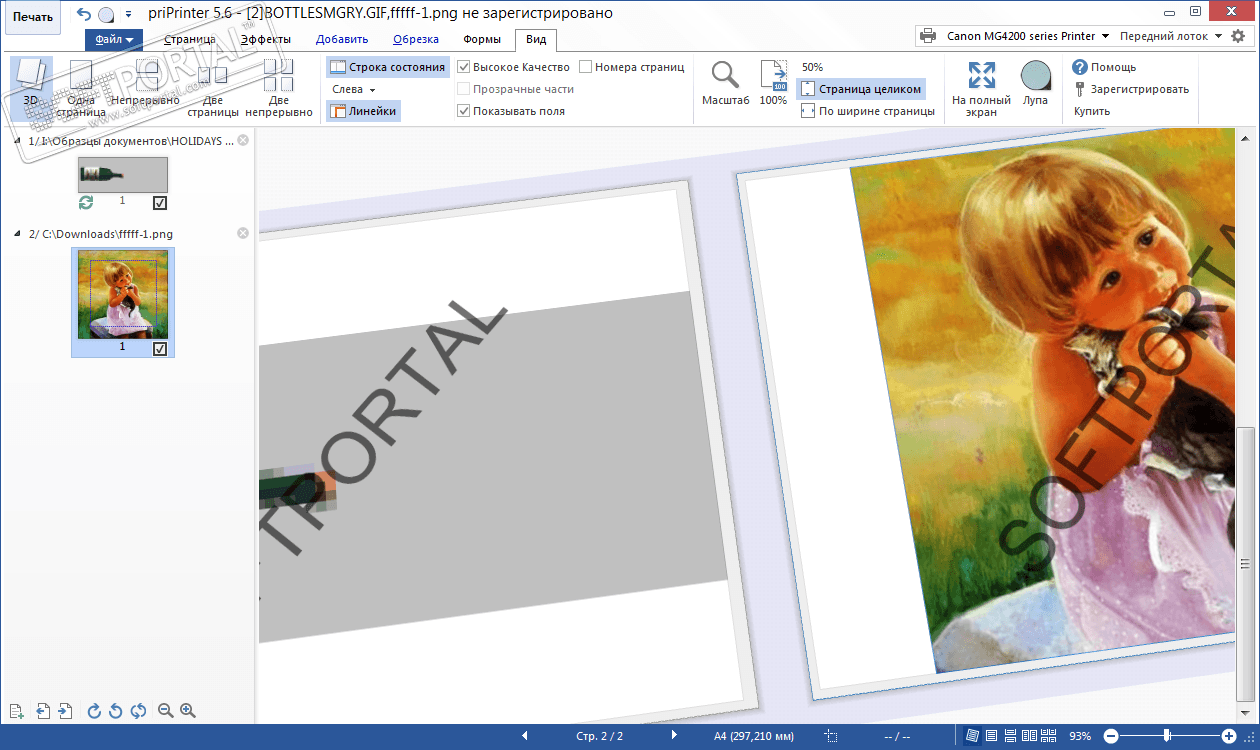Click move page left icon

(x=43, y=711)
